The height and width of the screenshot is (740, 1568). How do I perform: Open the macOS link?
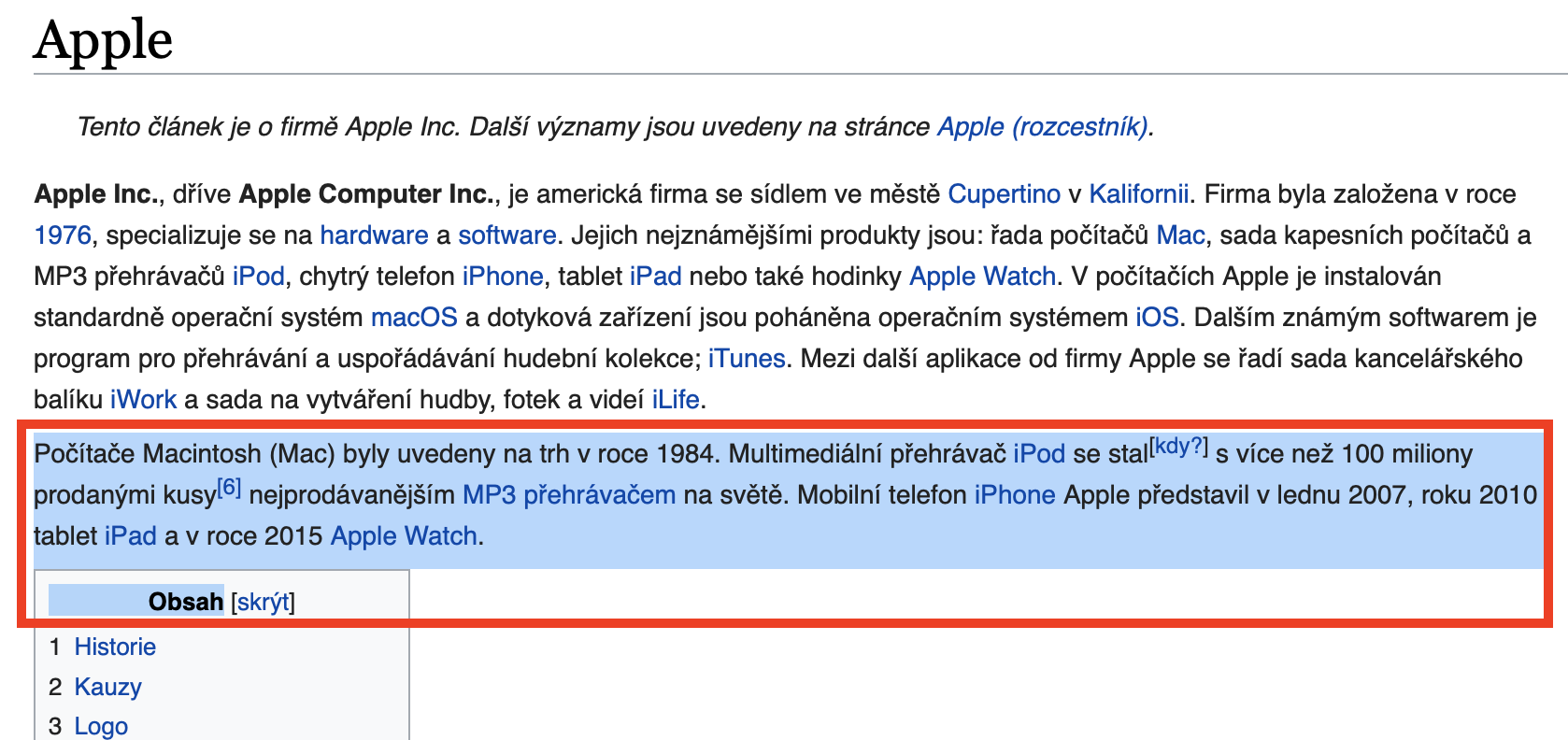[x=414, y=318]
